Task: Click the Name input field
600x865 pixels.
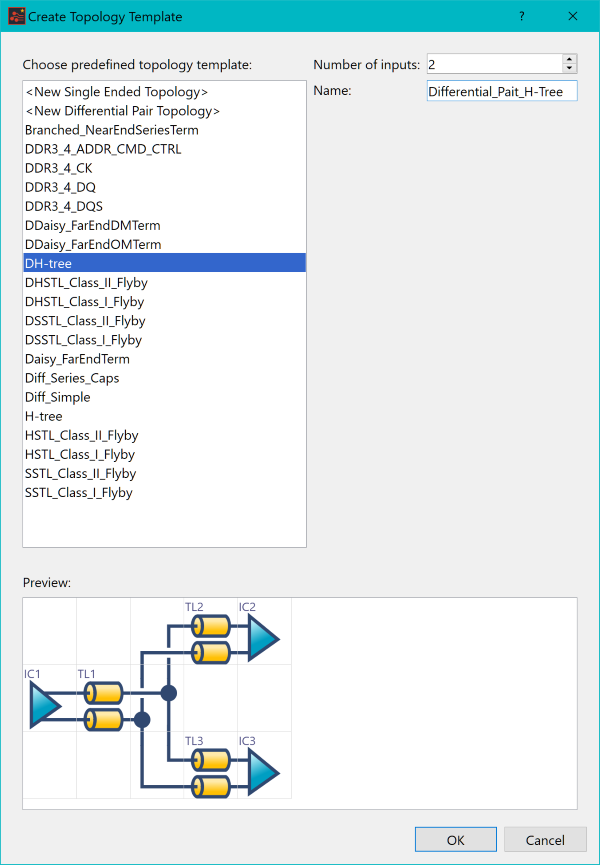Action: coord(502,91)
